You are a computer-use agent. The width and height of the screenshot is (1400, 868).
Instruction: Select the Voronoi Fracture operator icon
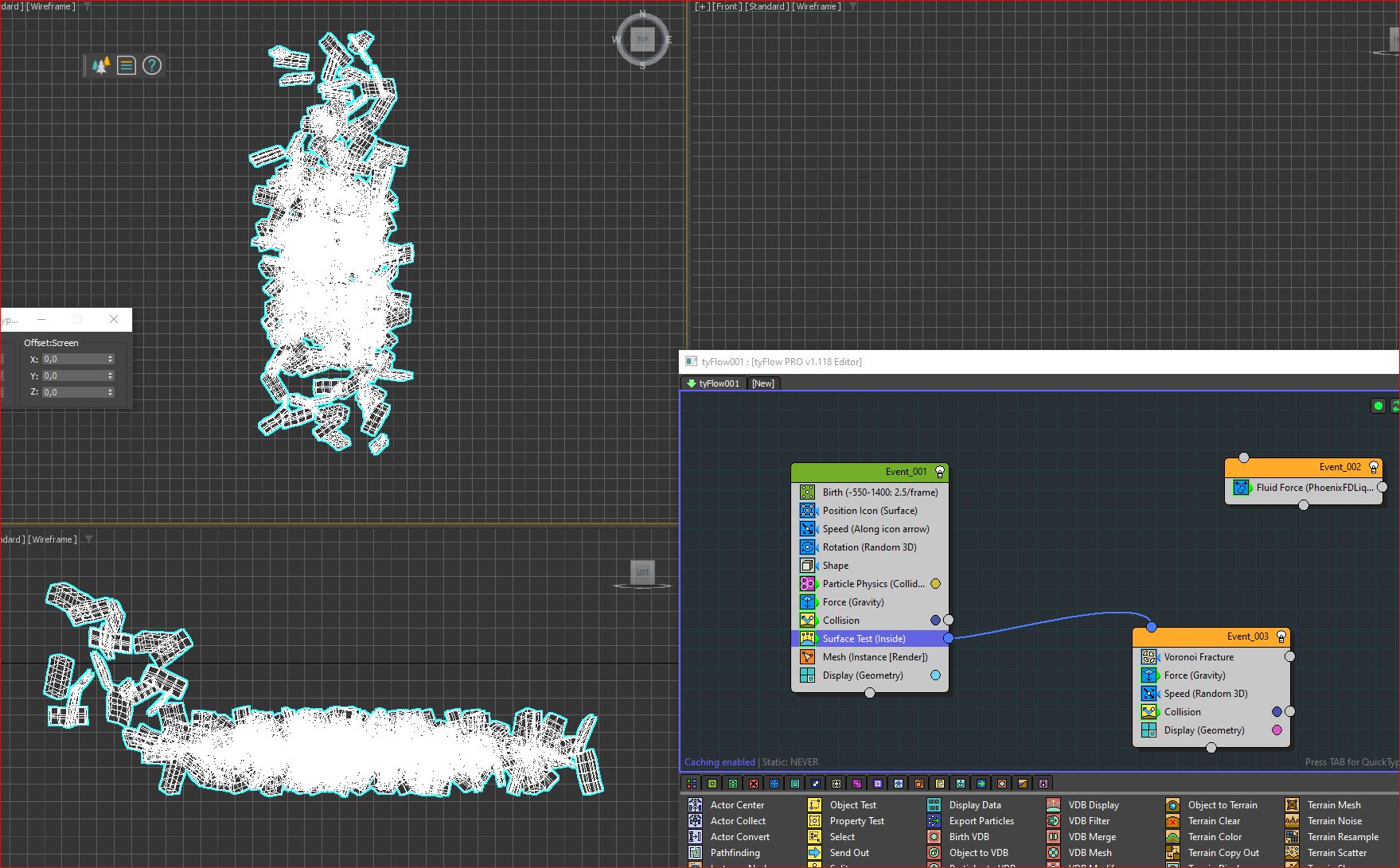(x=1148, y=657)
